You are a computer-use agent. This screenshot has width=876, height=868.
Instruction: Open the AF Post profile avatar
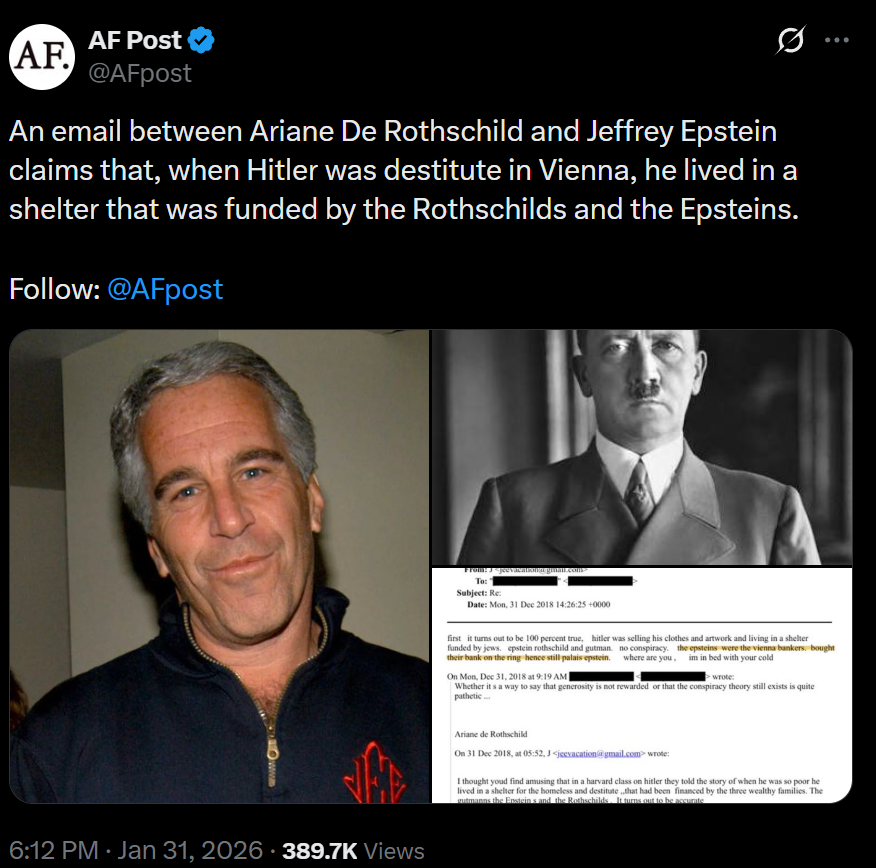point(42,56)
